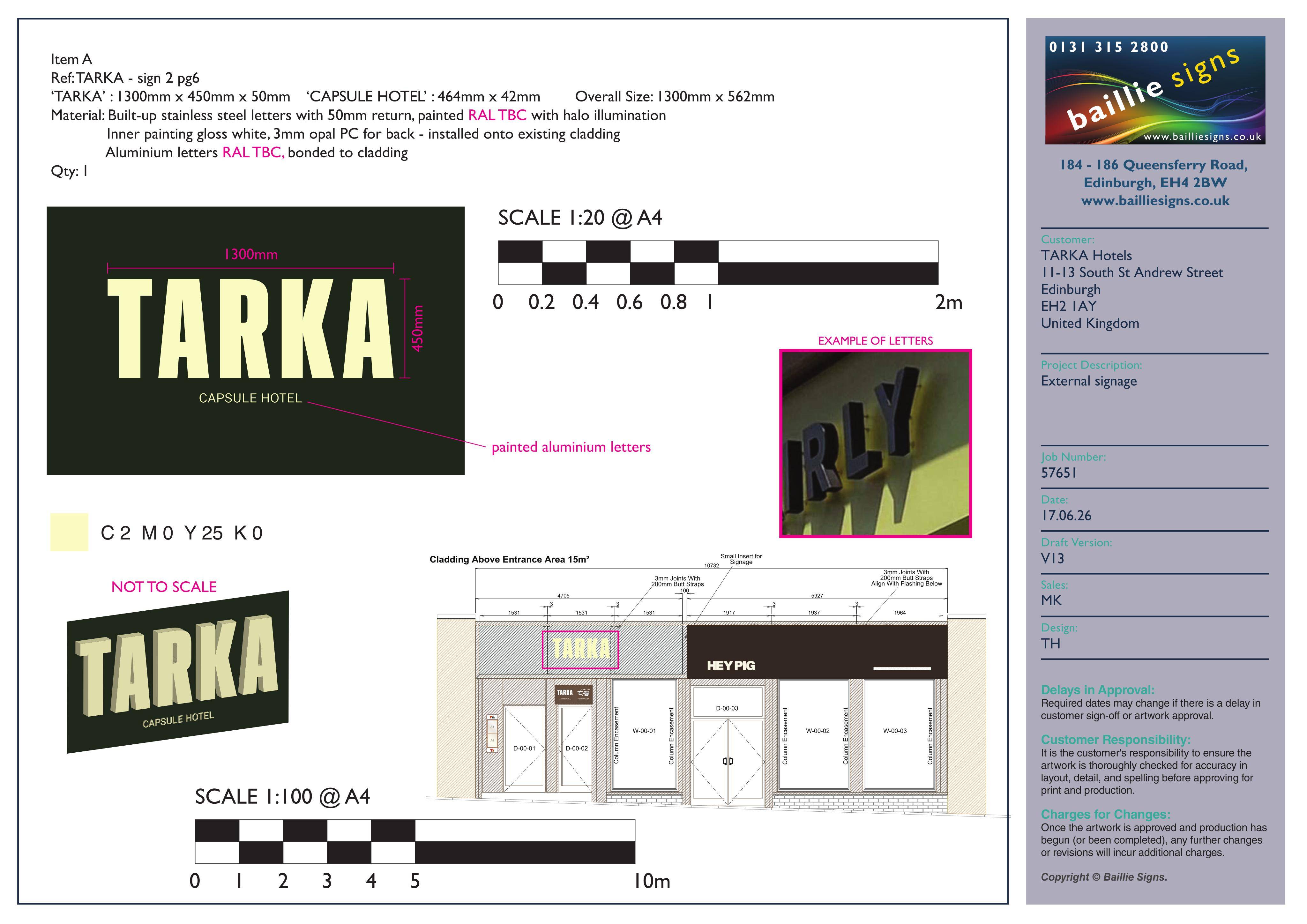1307x924 pixels.
Task: Click 'Charges for Changes:' heading
Action: point(1105,814)
